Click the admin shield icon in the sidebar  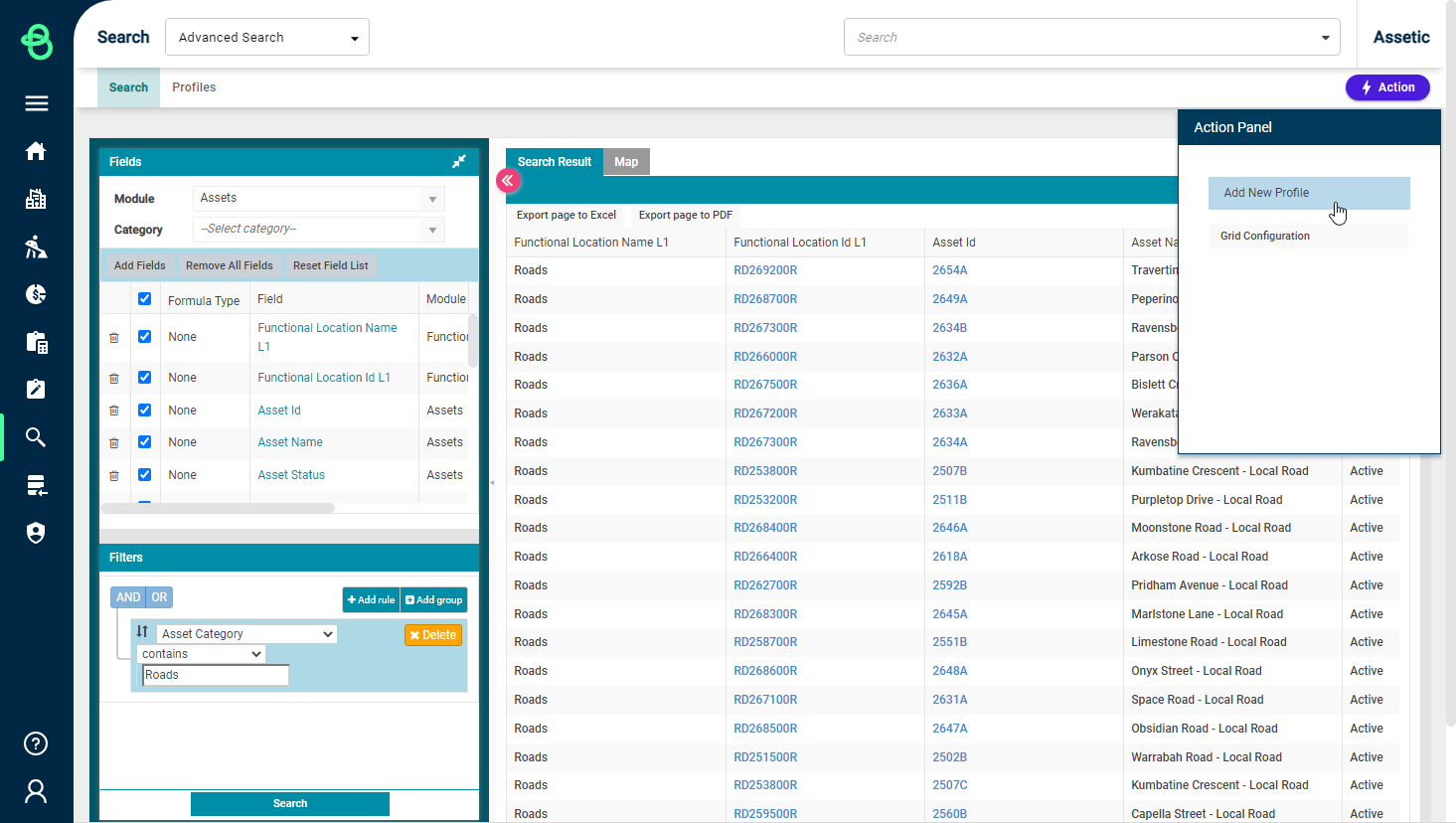(x=36, y=533)
